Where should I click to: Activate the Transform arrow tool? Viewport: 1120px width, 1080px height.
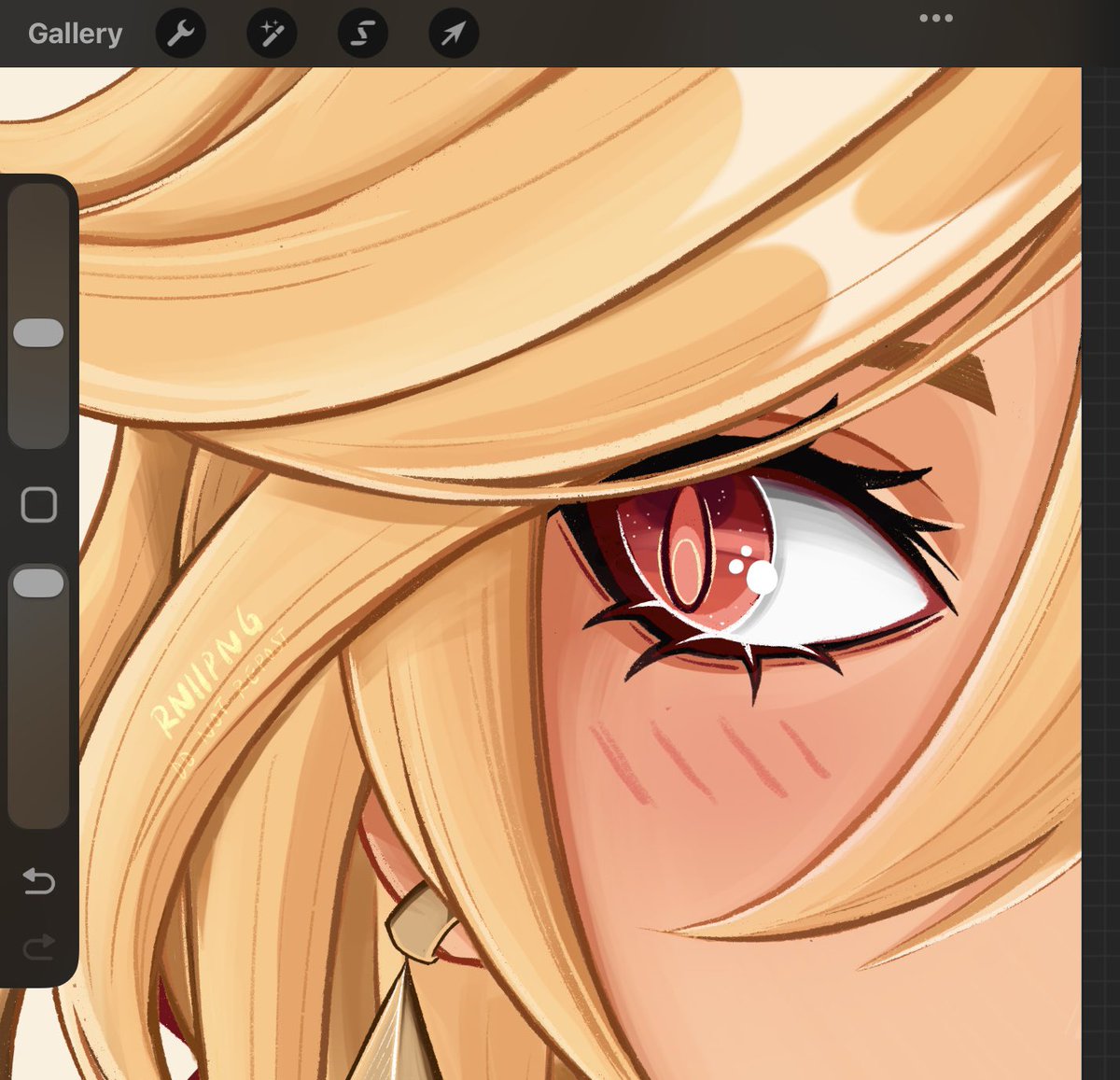click(454, 34)
